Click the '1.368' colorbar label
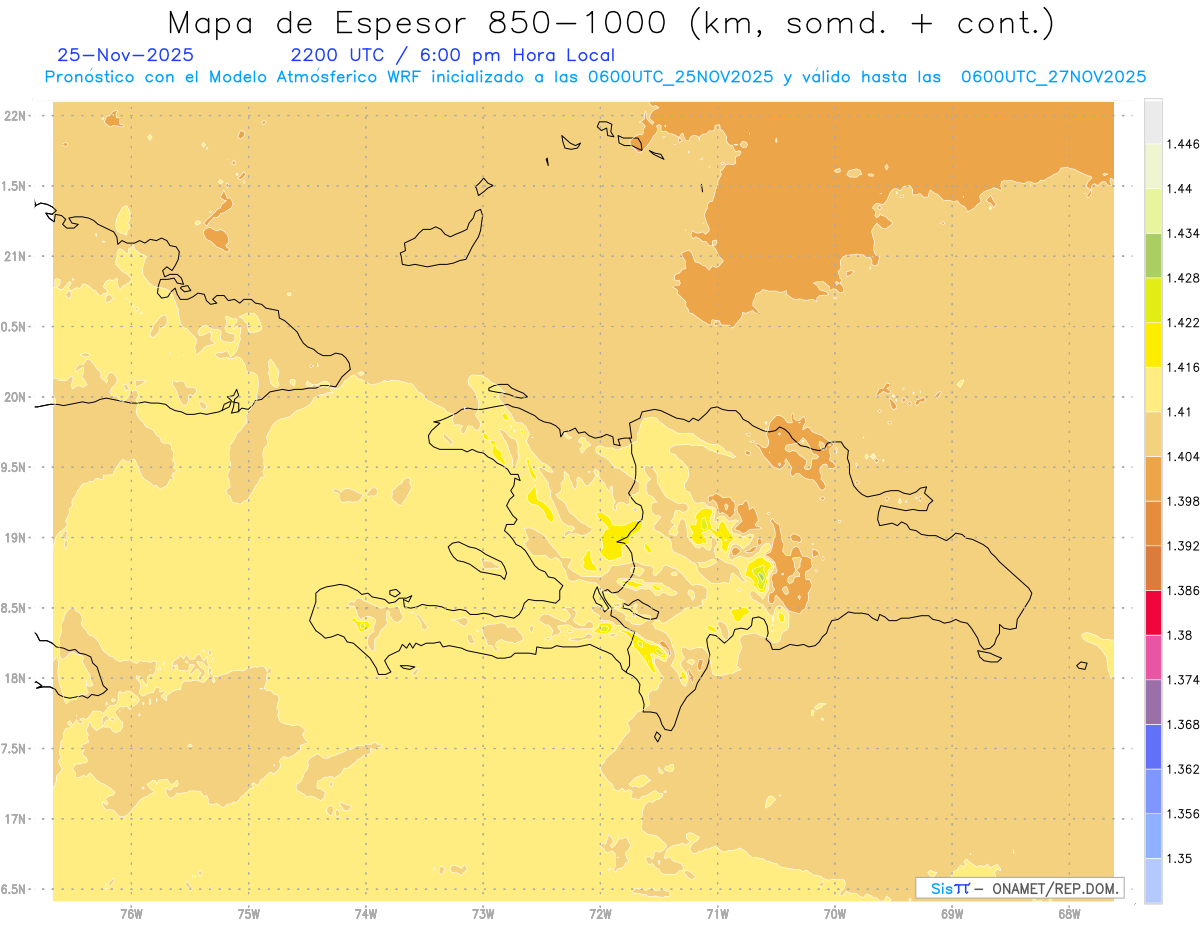This screenshot has height=927, width=1200. coord(1182,724)
